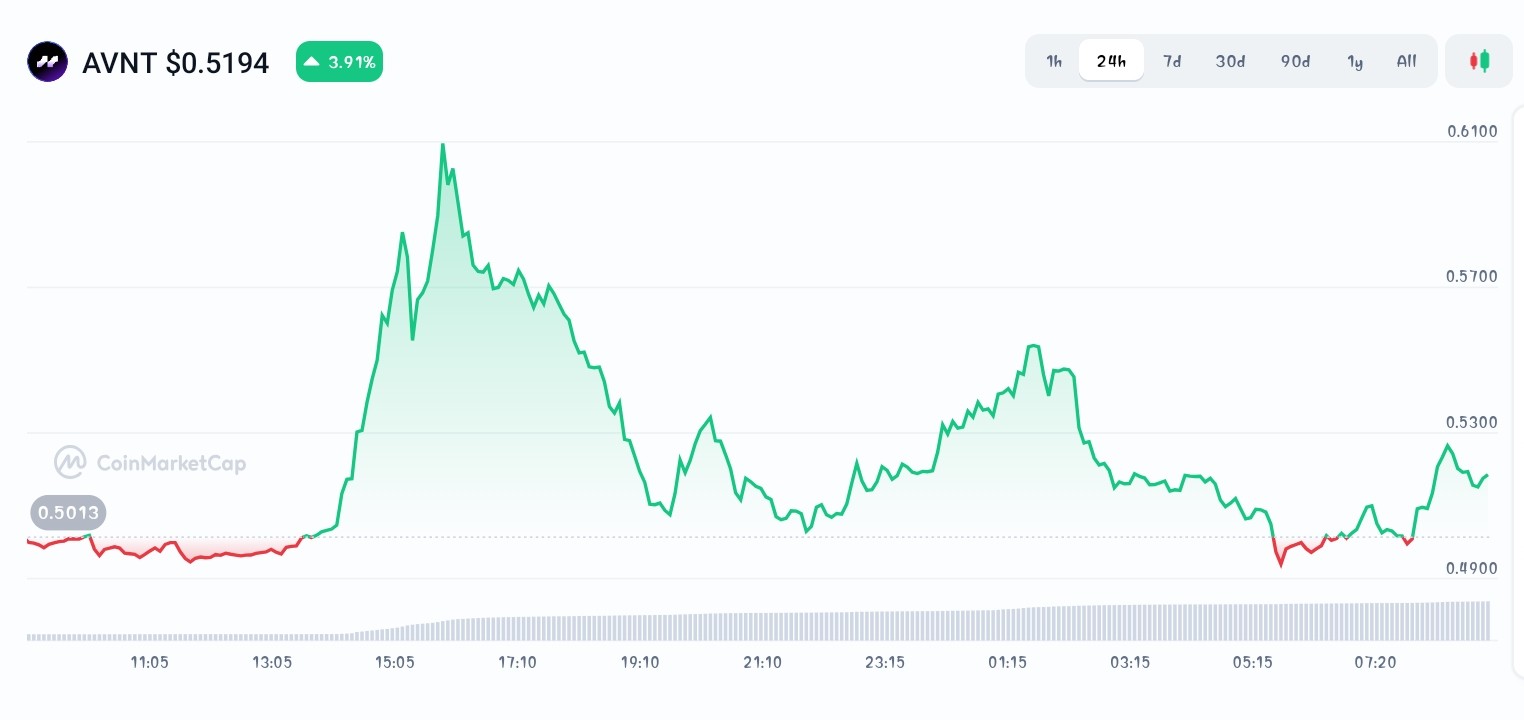
Task: Select the 1h time range tab
Action: point(1054,61)
